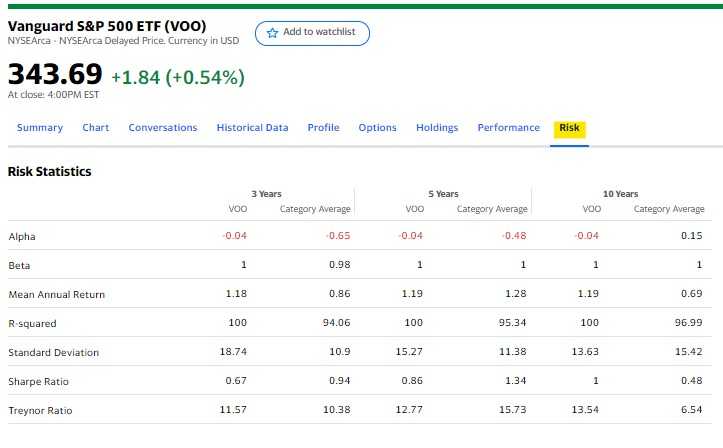Image resolution: width=723 pixels, height=448 pixels.
Task: Click the 10.9 Standard Deviation value
Action: (340, 352)
